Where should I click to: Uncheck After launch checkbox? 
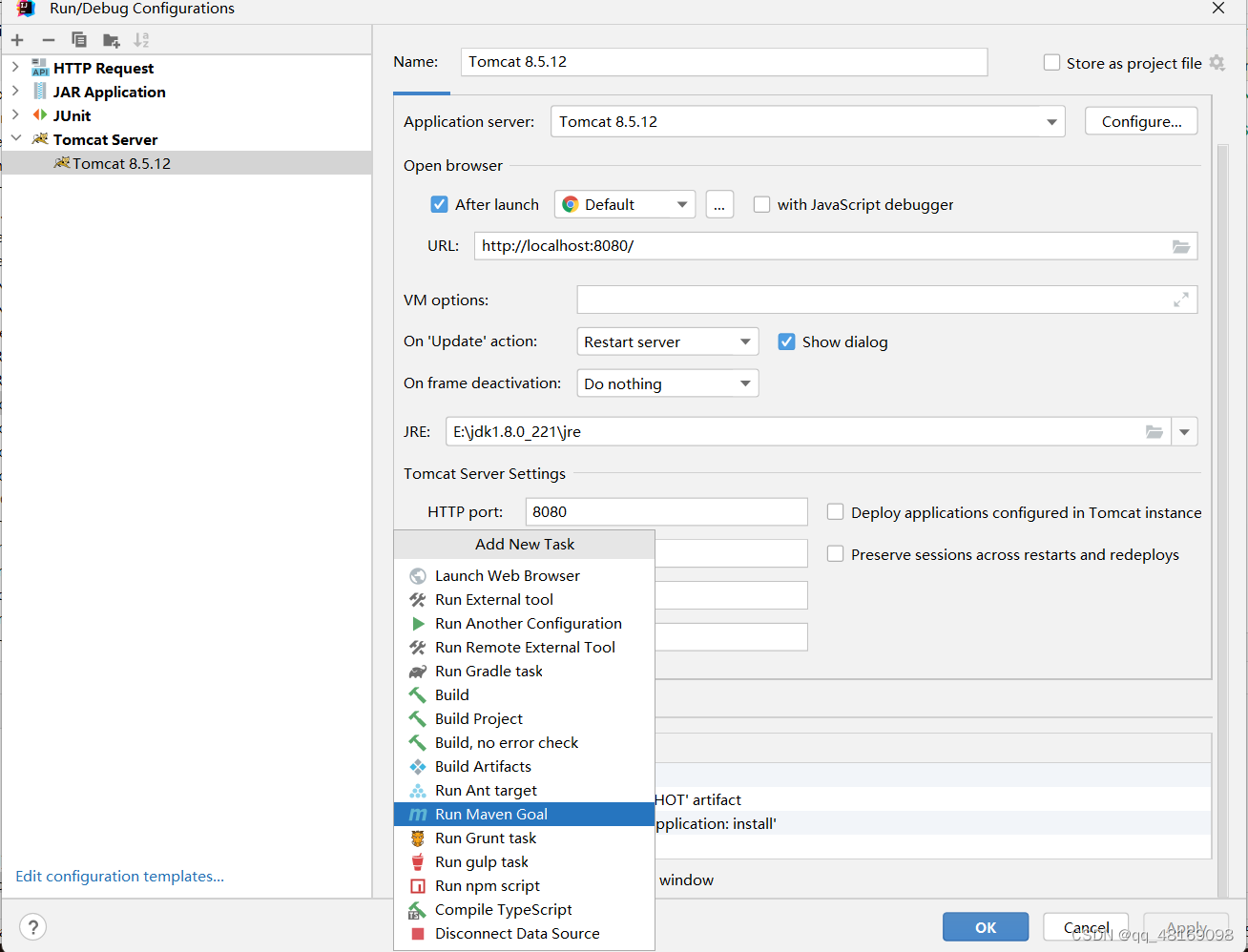click(440, 204)
